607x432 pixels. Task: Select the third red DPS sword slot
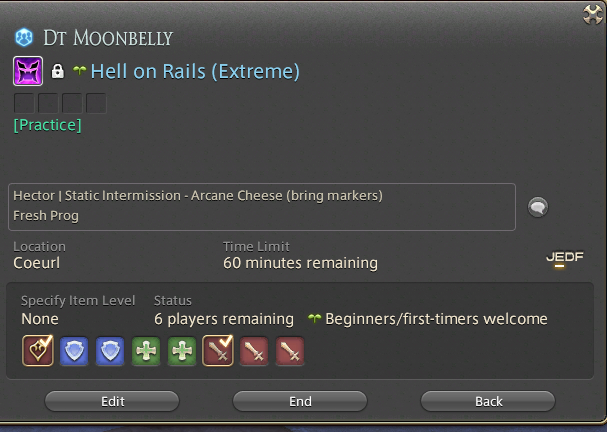point(254,351)
